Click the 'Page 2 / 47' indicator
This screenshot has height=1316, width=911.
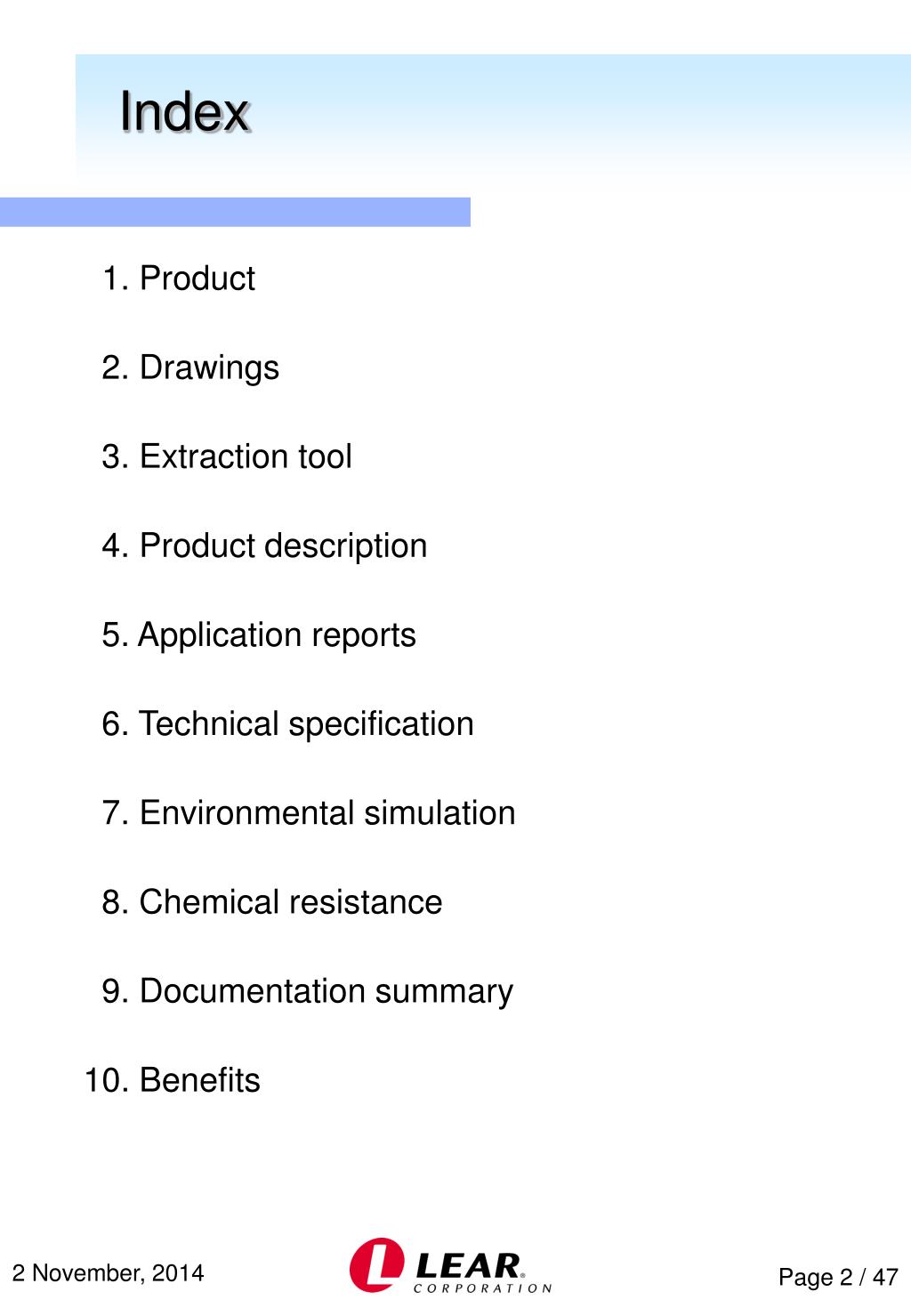[x=838, y=1278]
